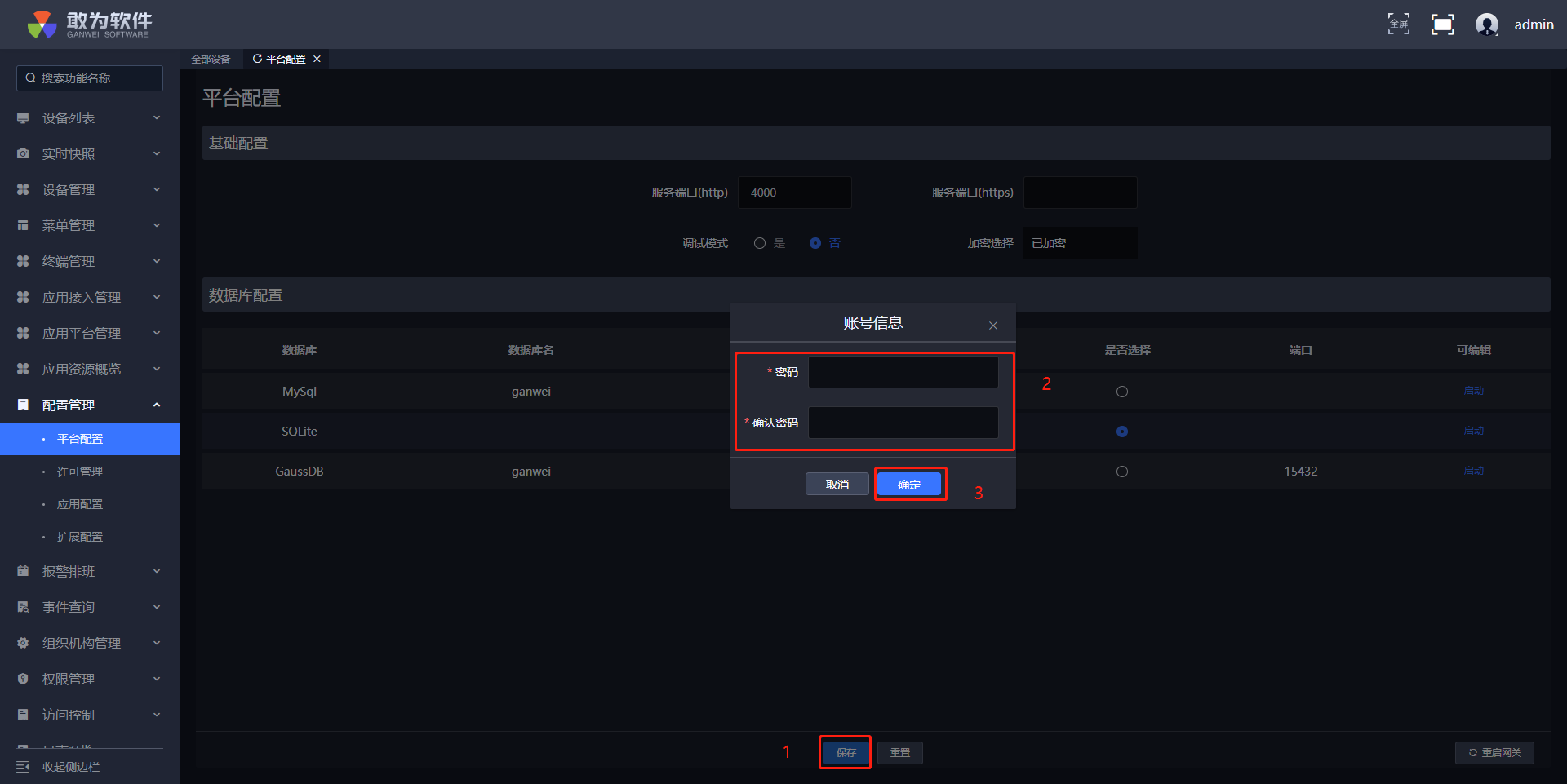Click the 权限管理 shield icon in sidebar
1567x784 pixels.
pos(23,679)
